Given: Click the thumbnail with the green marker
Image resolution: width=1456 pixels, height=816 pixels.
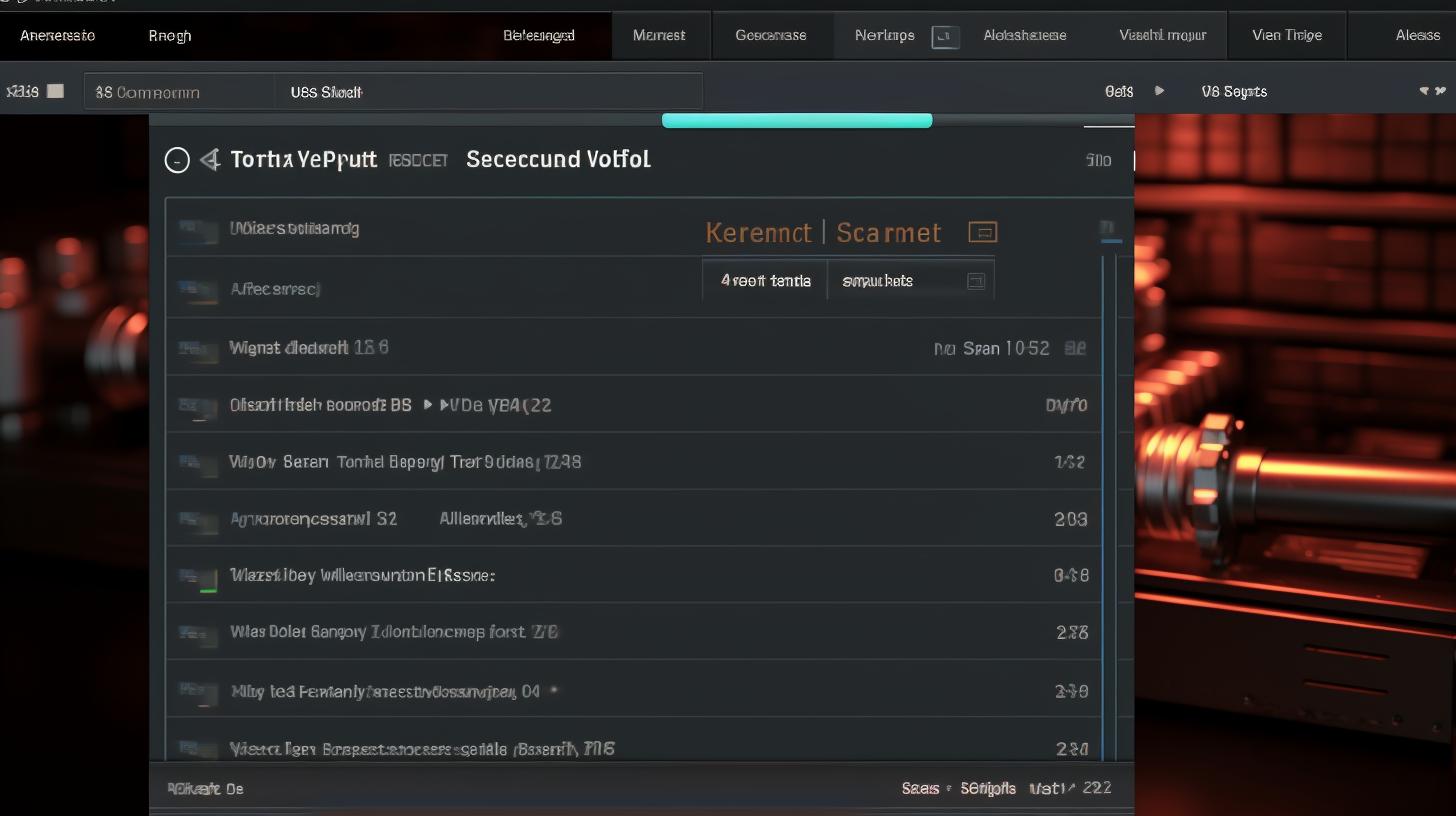Looking at the screenshot, I should tap(198, 574).
